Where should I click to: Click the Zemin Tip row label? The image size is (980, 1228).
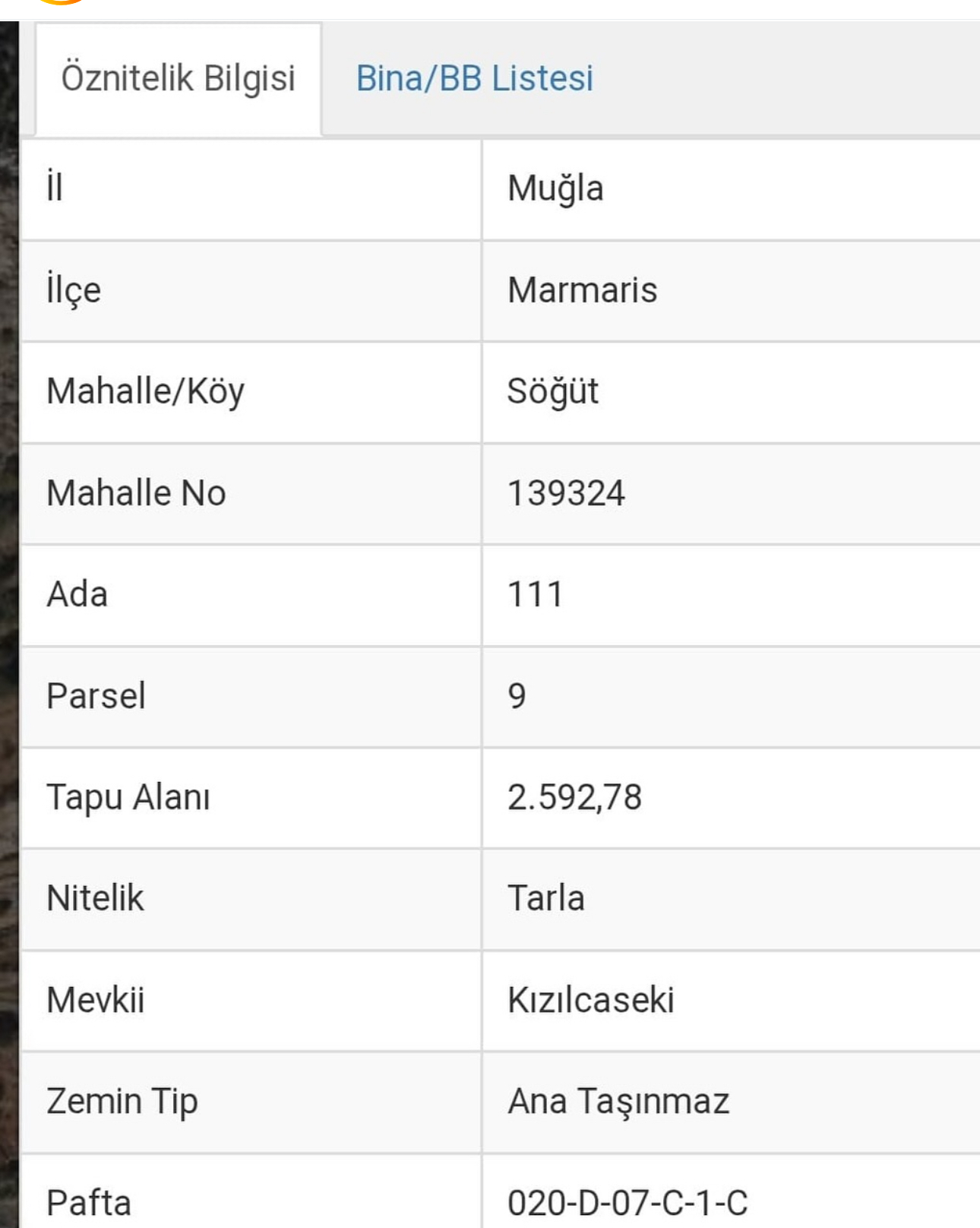(122, 1101)
